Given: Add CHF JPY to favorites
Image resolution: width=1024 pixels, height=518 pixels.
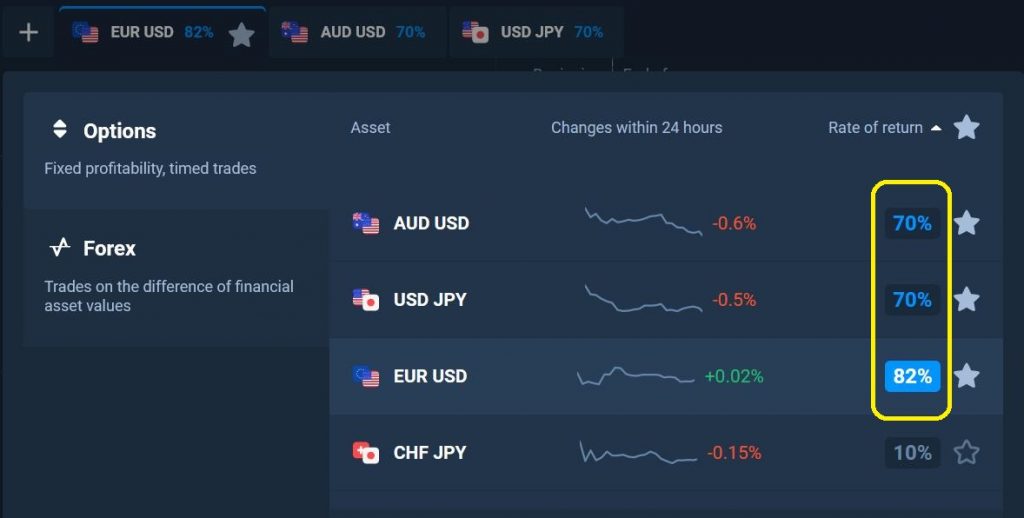Looking at the screenshot, I should (966, 453).
